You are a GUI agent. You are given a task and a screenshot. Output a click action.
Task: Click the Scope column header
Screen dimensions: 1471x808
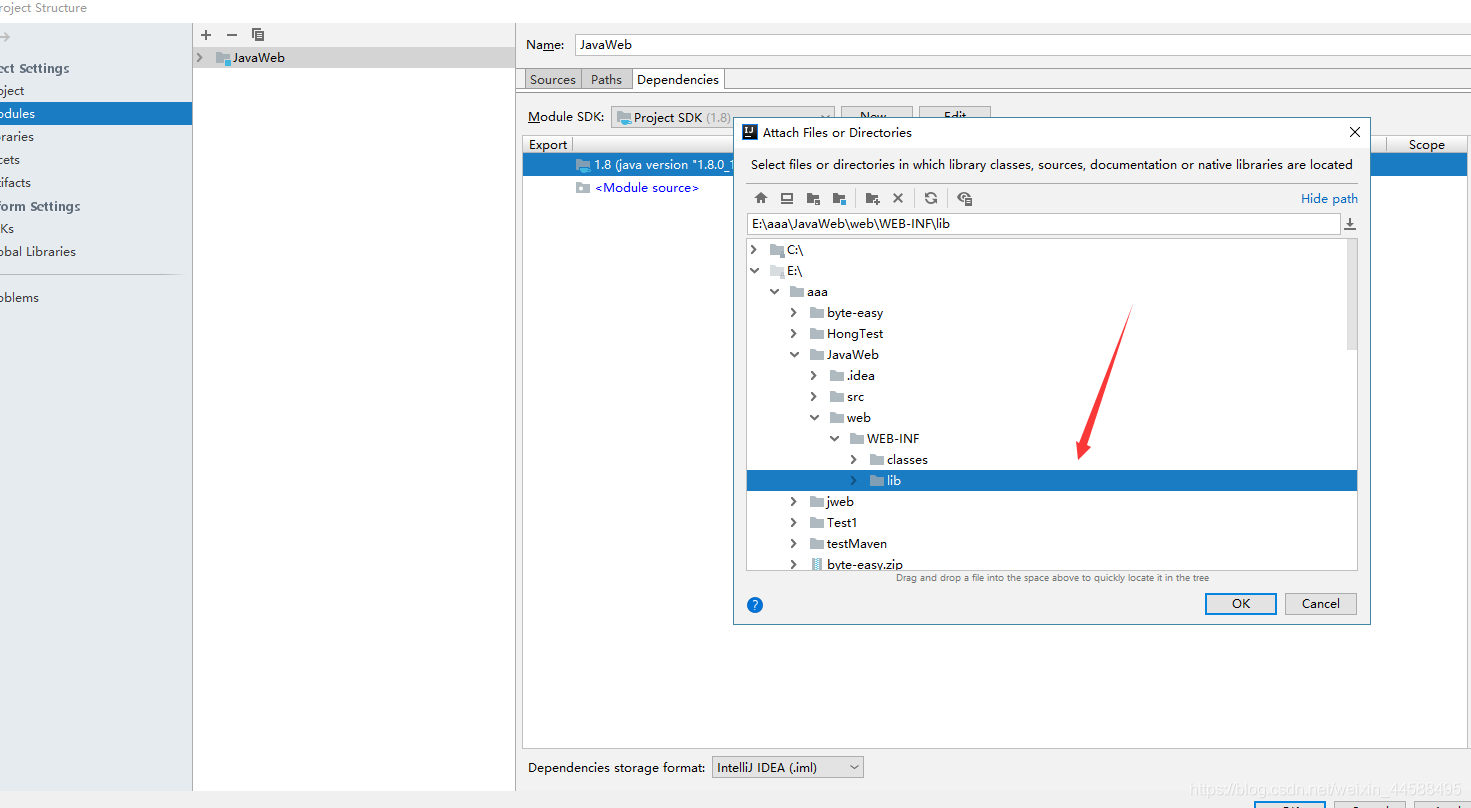click(1426, 145)
